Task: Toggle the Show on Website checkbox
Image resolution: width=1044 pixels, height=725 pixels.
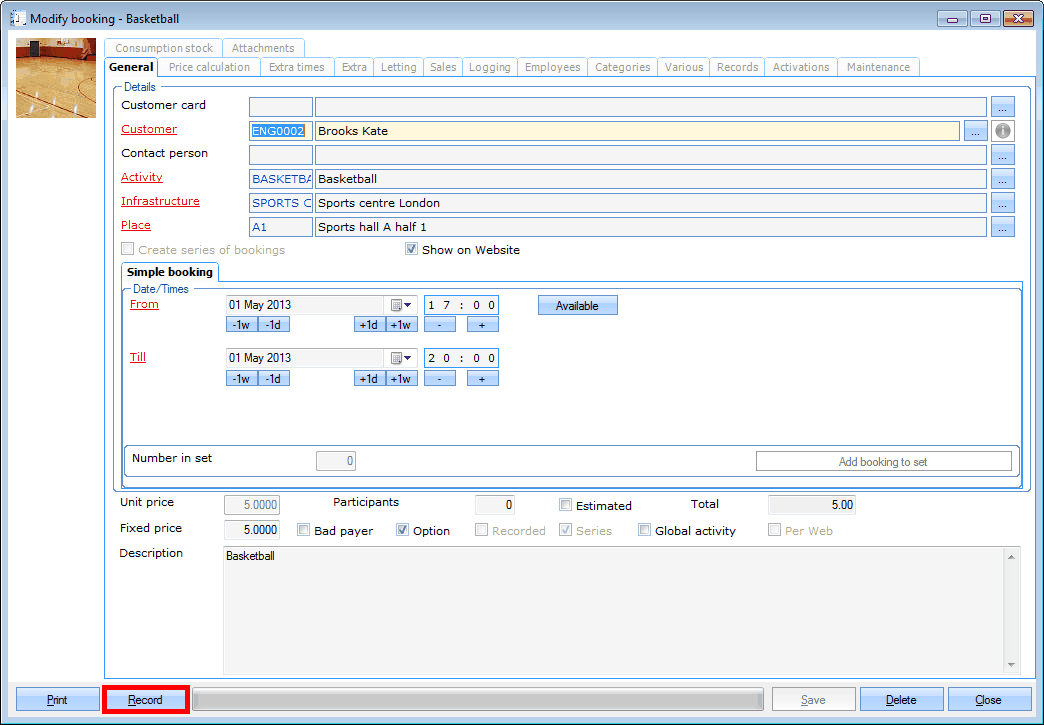Action: (x=412, y=250)
